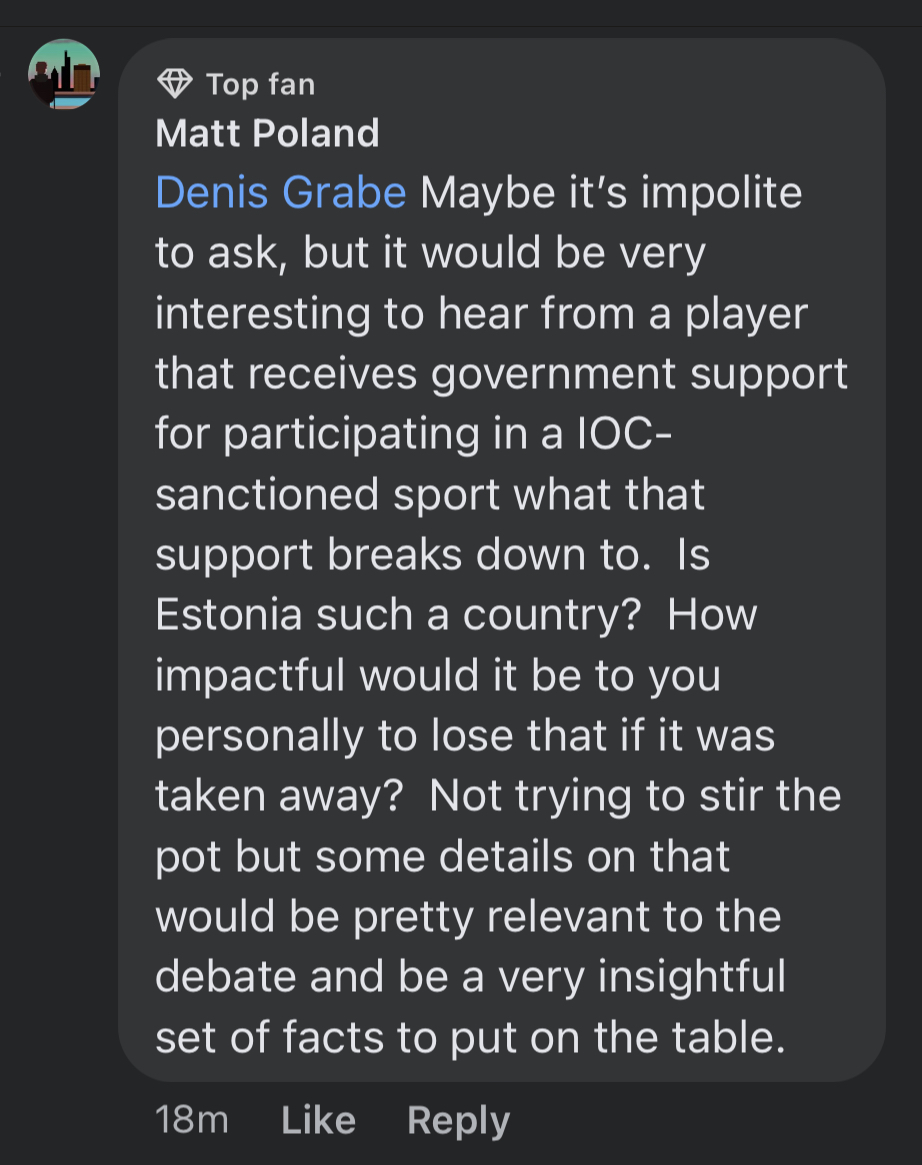This screenshot has width=922, height=1165.
Task: Open Matt Poland's profile picture
Action: [64, 75]
